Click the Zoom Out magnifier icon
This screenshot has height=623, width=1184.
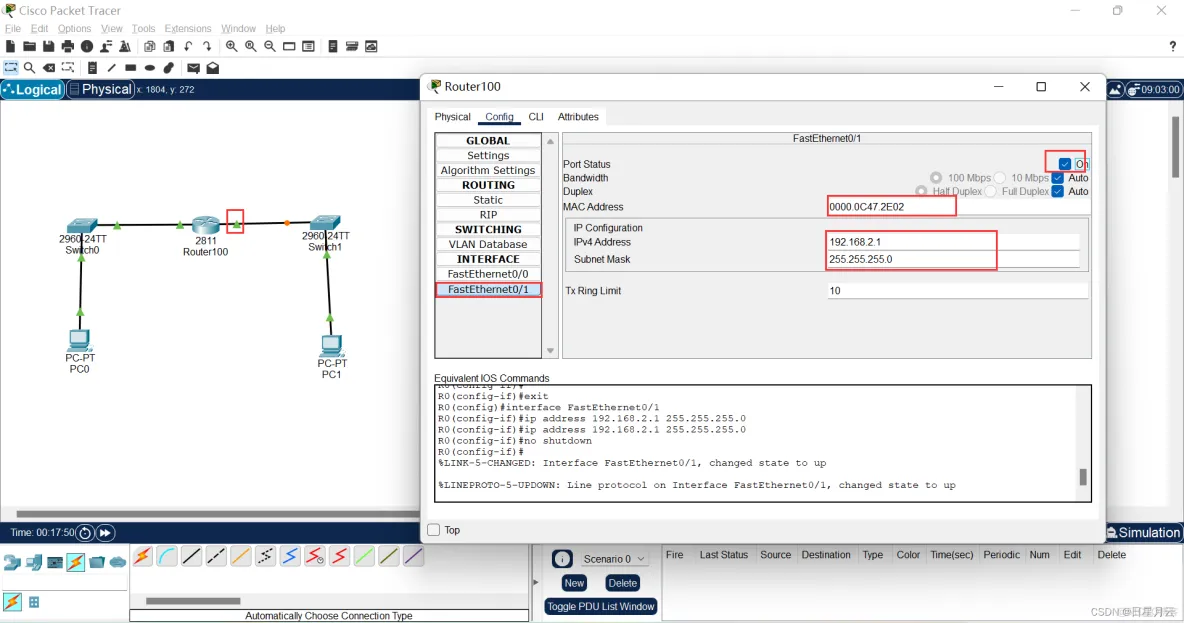[x=270, y=47]
